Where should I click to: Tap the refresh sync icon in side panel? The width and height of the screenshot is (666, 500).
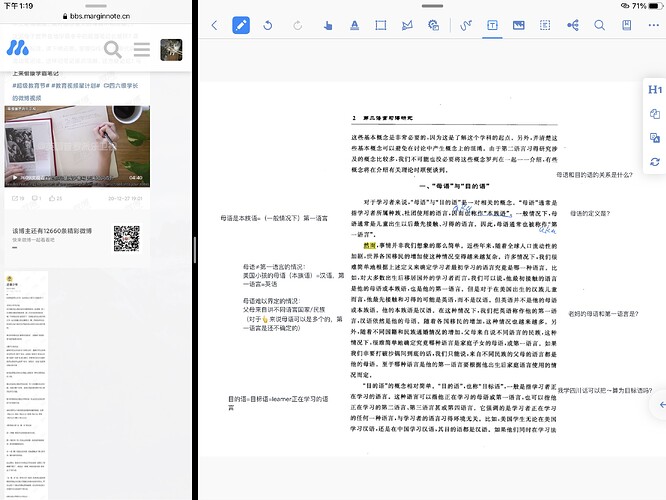pyautogui.click(x=655, y=162)
